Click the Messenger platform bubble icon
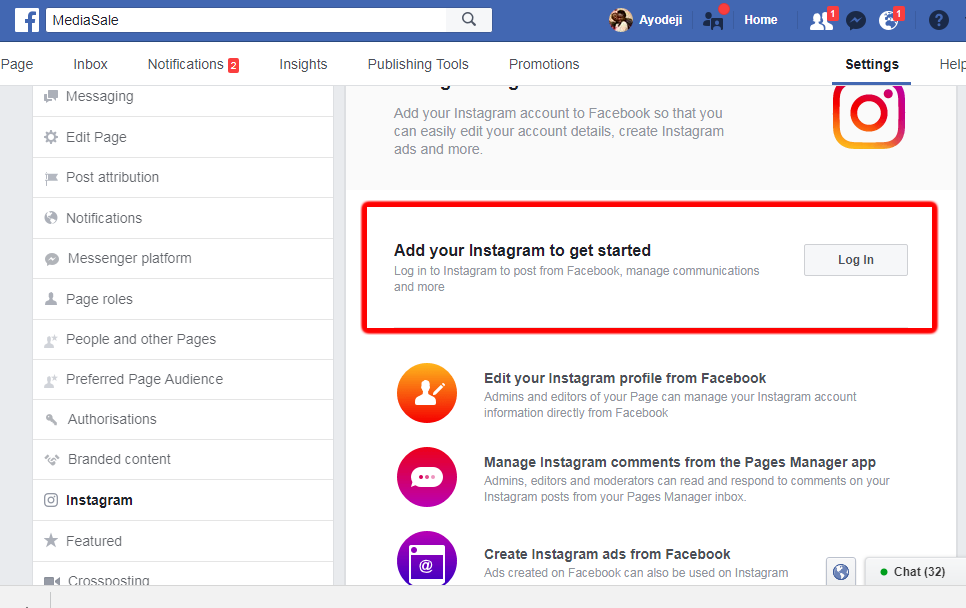The height and width of the screenshot is (608, 966). pyautogui.click(x=52, y=259)
